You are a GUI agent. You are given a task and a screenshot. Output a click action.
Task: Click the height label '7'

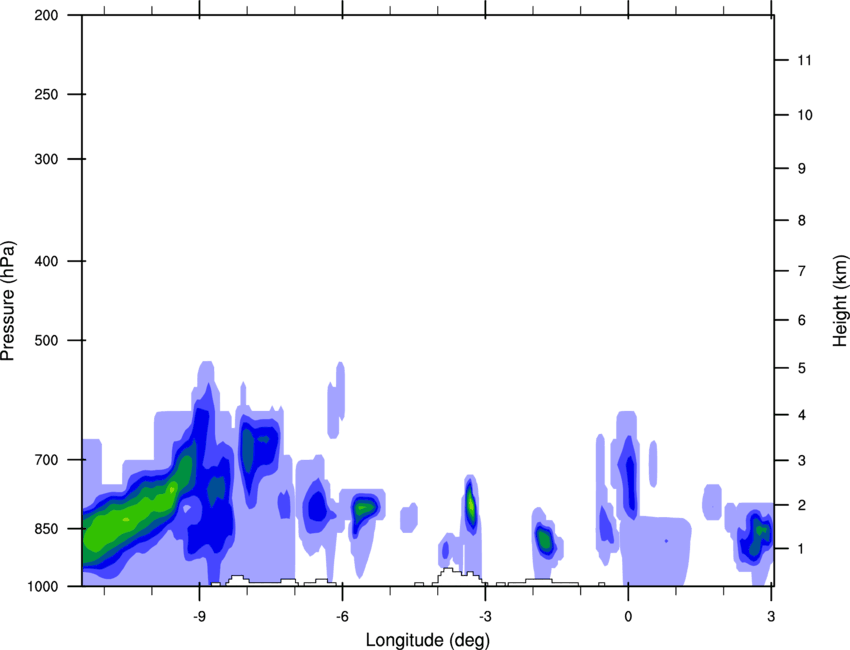pos(802,271)
